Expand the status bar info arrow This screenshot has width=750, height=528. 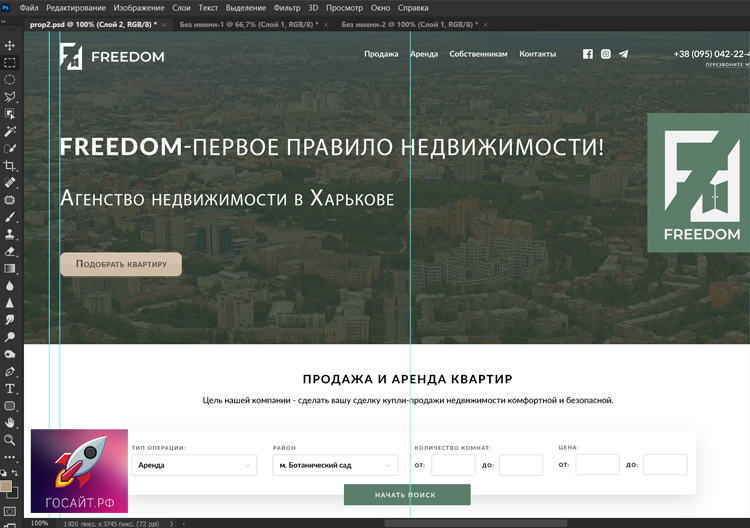pyautogui.click(x=173, y=523)
